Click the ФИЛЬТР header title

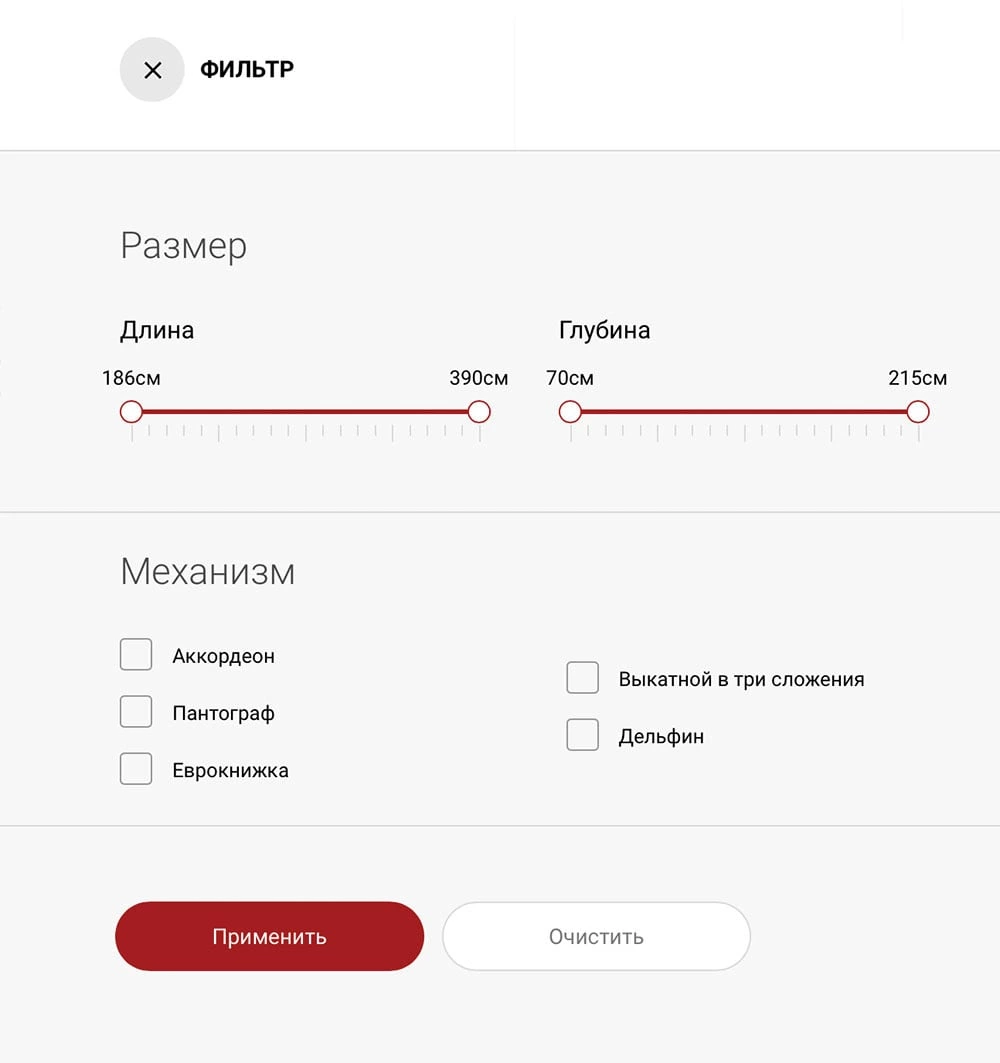247,70
